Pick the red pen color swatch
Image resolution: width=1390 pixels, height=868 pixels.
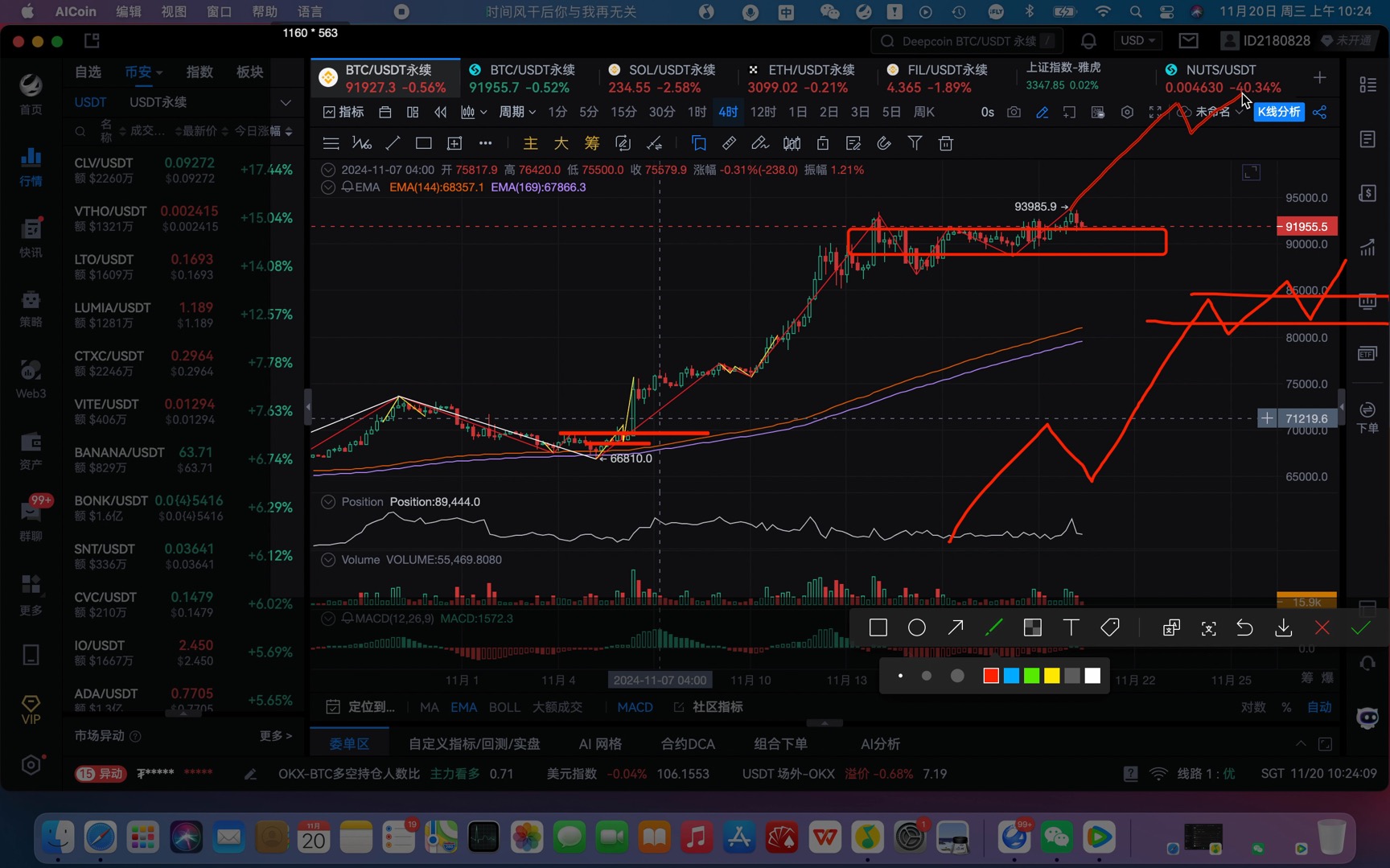click(x=991, y=676)
